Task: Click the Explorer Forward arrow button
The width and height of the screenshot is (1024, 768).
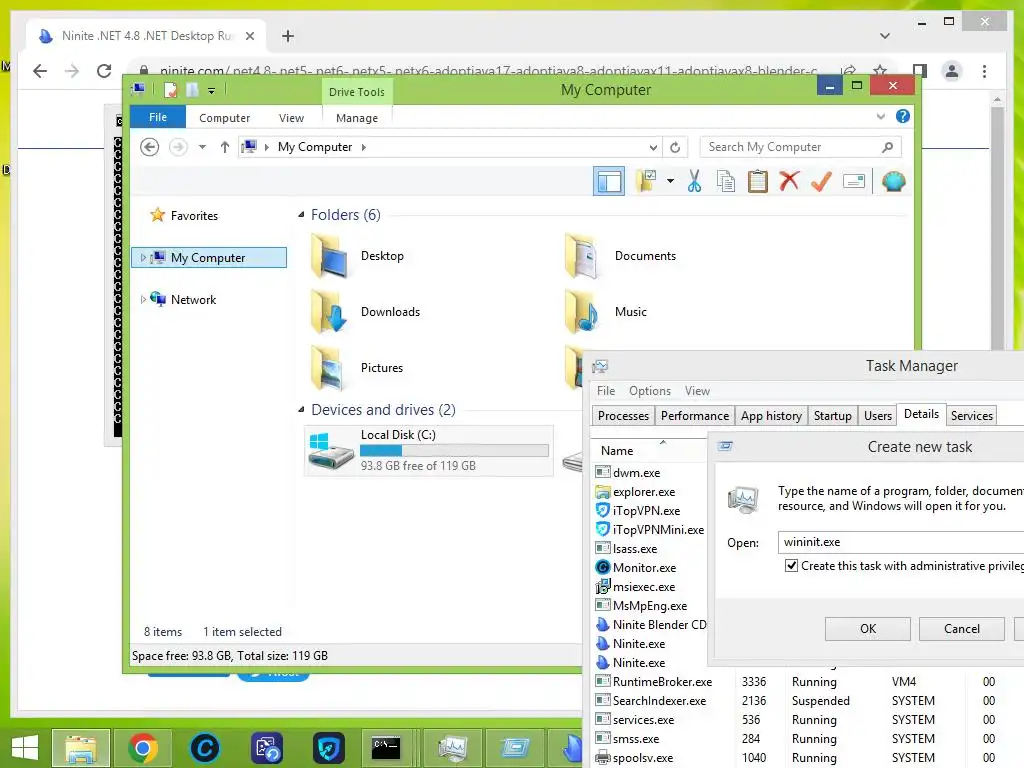Action: [x=178, y=147]
